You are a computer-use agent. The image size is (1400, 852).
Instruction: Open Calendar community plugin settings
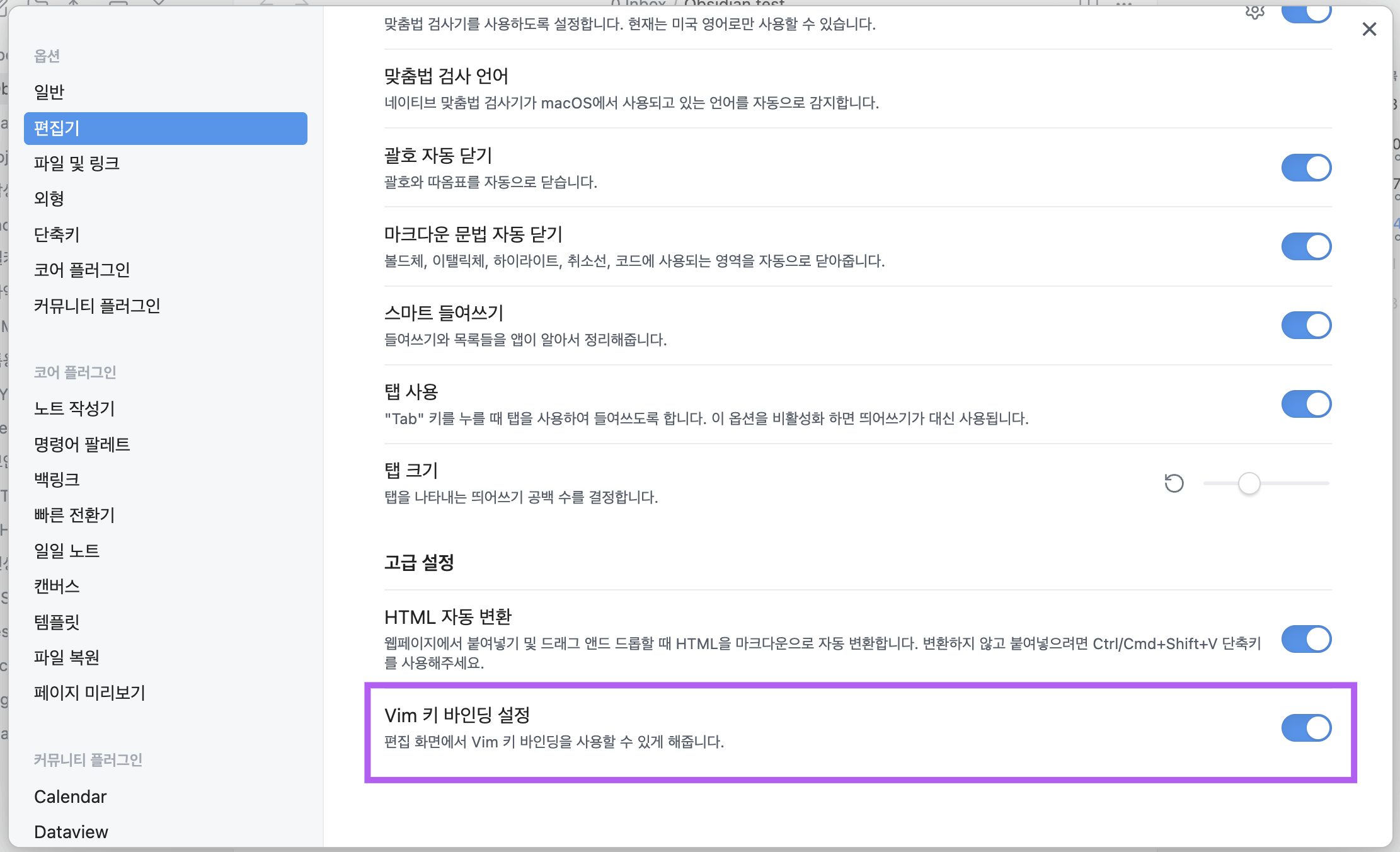pos(71,797)
